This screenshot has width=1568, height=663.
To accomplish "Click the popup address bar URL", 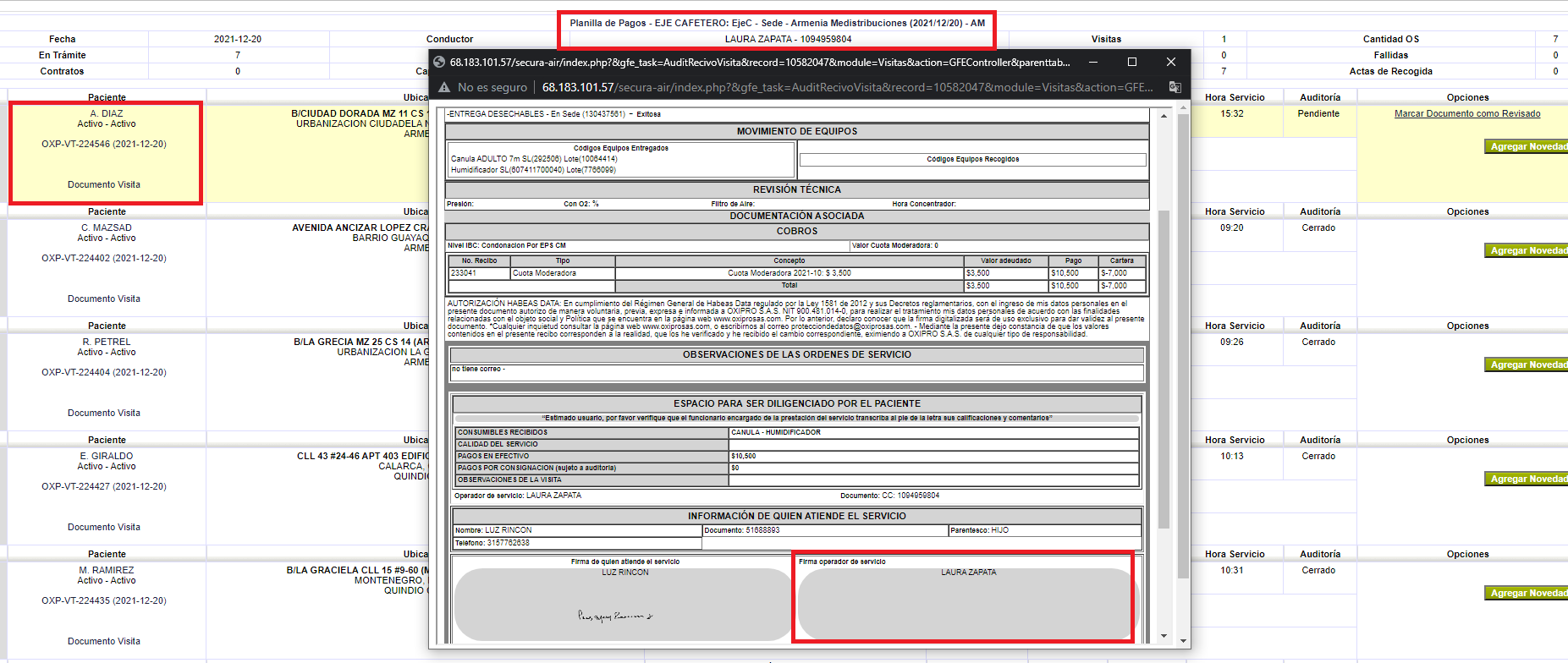I will pyautogui.click(x=847, y=87).
